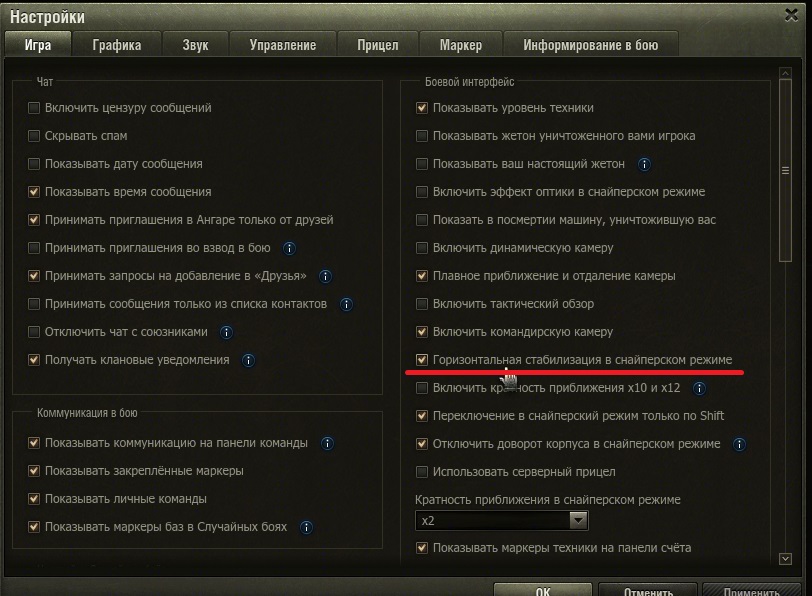
Task: Open info icon for «Принимать приглашения во взвод в бою»
Action: pos(289,249)
